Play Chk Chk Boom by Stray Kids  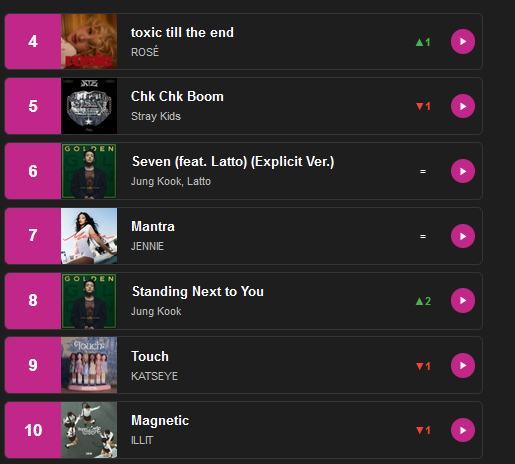463,106
